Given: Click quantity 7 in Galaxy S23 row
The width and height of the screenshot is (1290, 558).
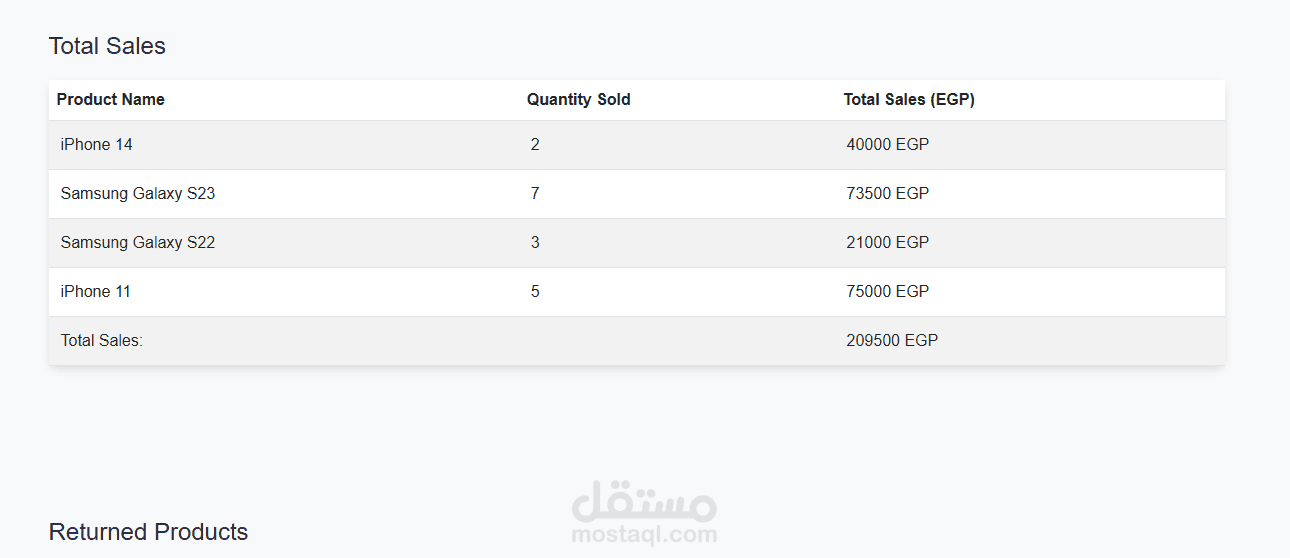Looking at the screenshot, I should [x=535, y=194].
